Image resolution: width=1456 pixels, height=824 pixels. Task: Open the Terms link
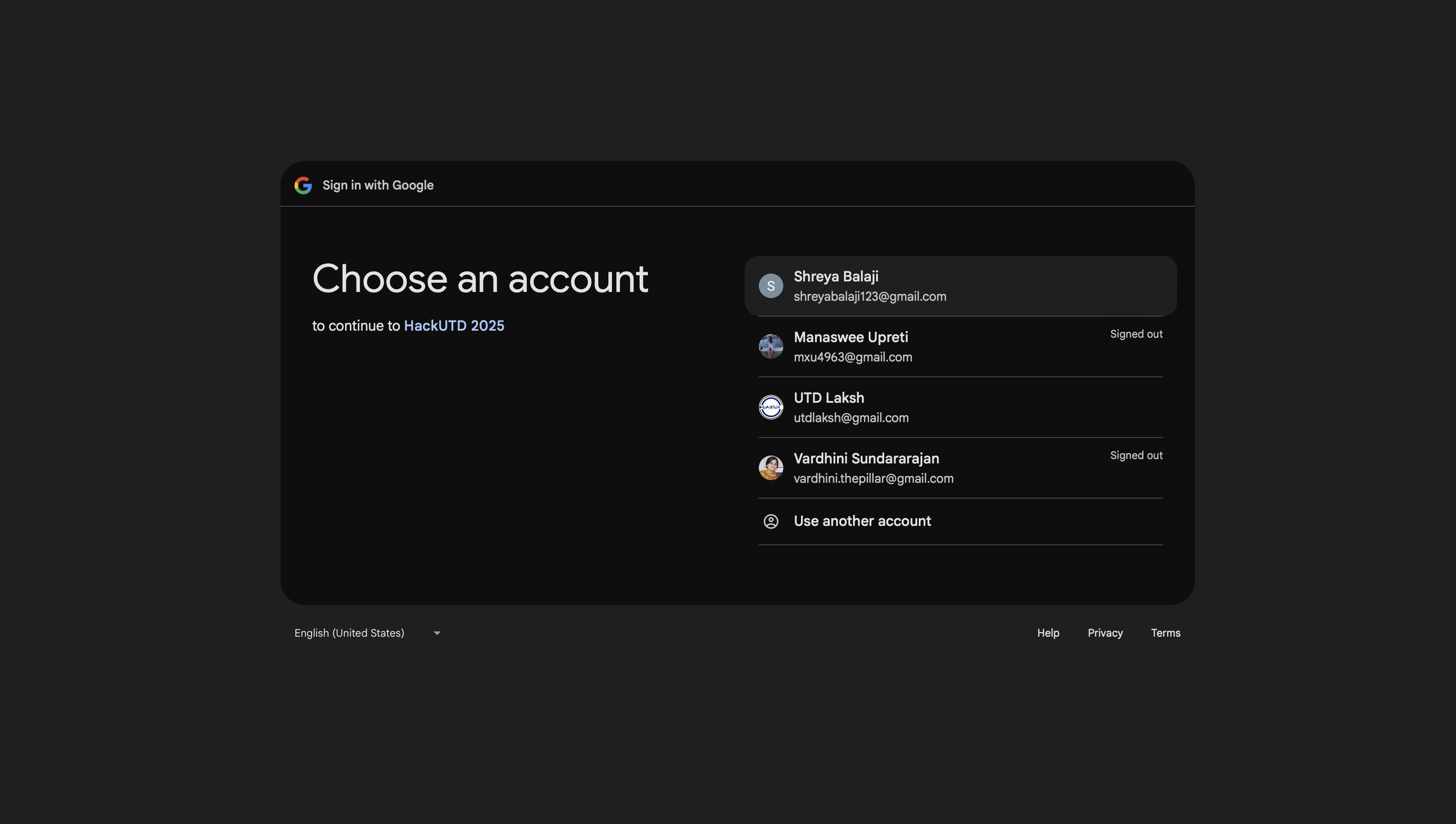(x=1165, y=633)
